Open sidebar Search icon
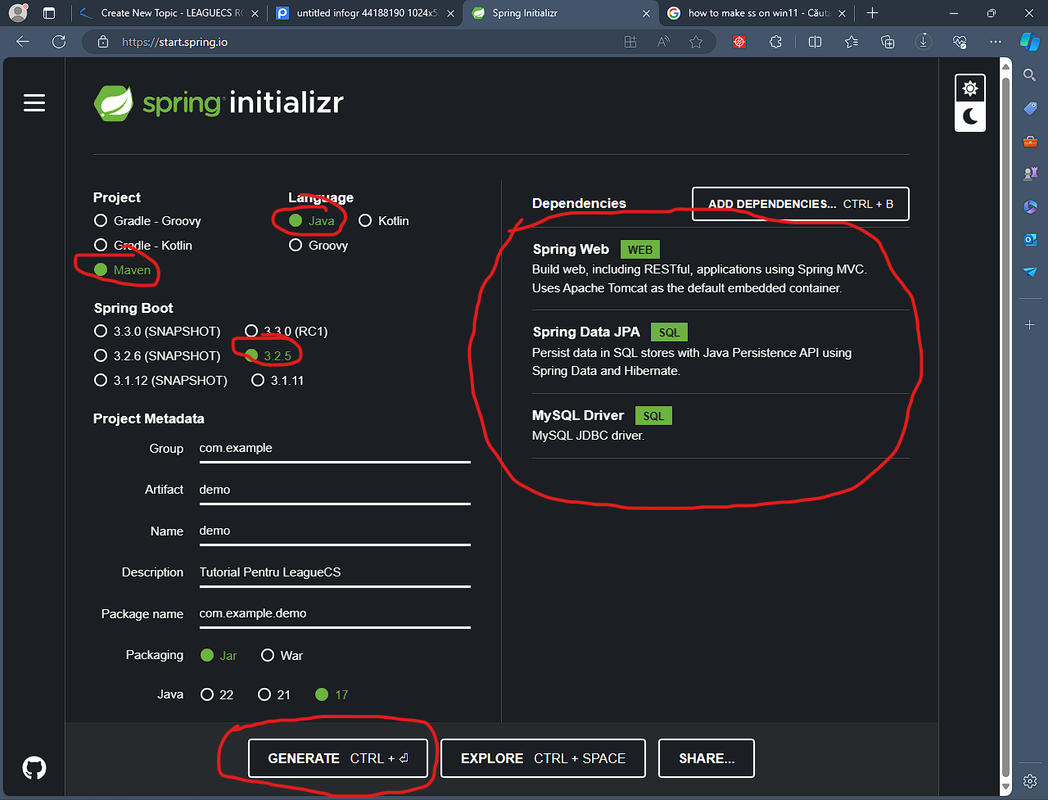This screenshot has height=800, width=1048. pos(1030,75)
